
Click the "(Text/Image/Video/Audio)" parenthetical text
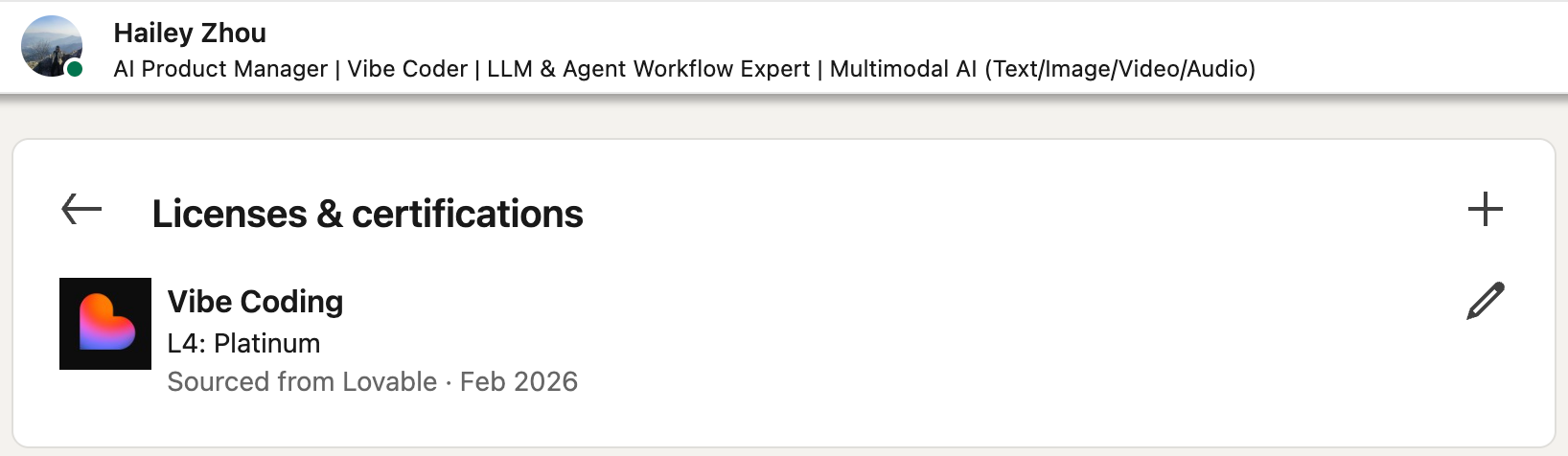tap(1119, 69)
